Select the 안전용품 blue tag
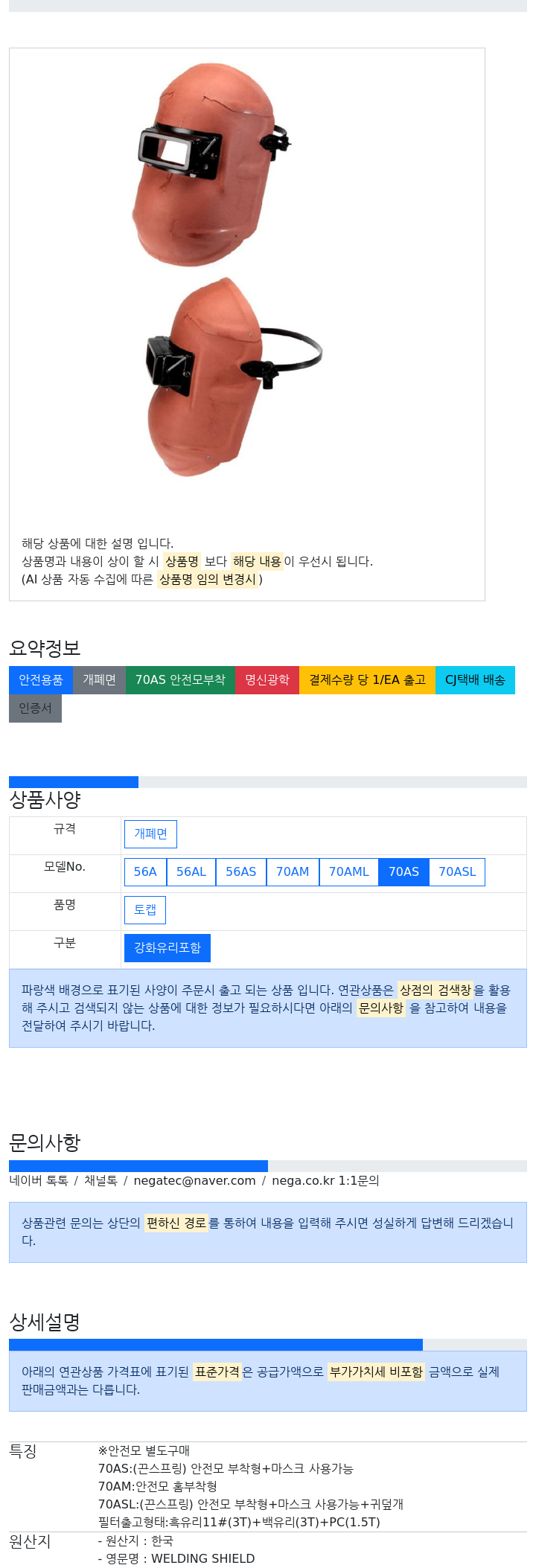 pyautogui.click(x=41, y=680)
